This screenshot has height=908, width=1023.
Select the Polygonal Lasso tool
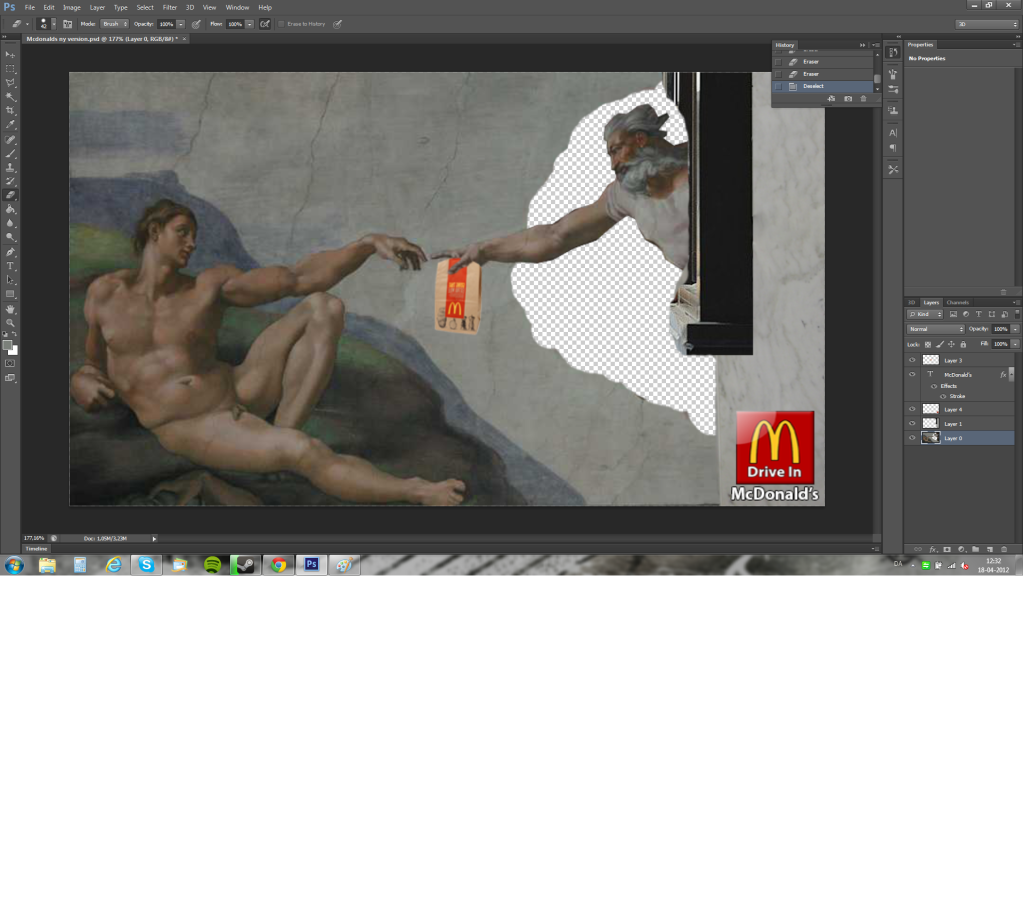tap(10, 83)
